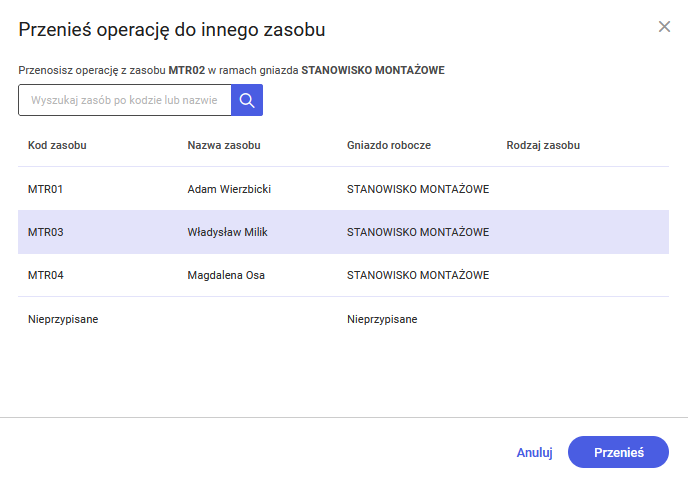The image size is (688, 486).
Task: Click the Kod zasobu column header
Action: (57, 145)
